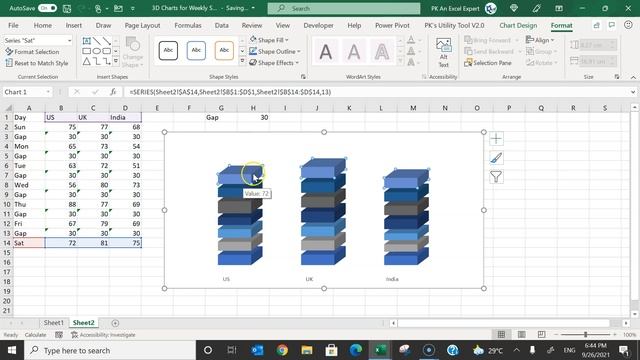This screenshot has height=360, width=640.
Task: Click Reset to Match Style
Action: (37, 63)
